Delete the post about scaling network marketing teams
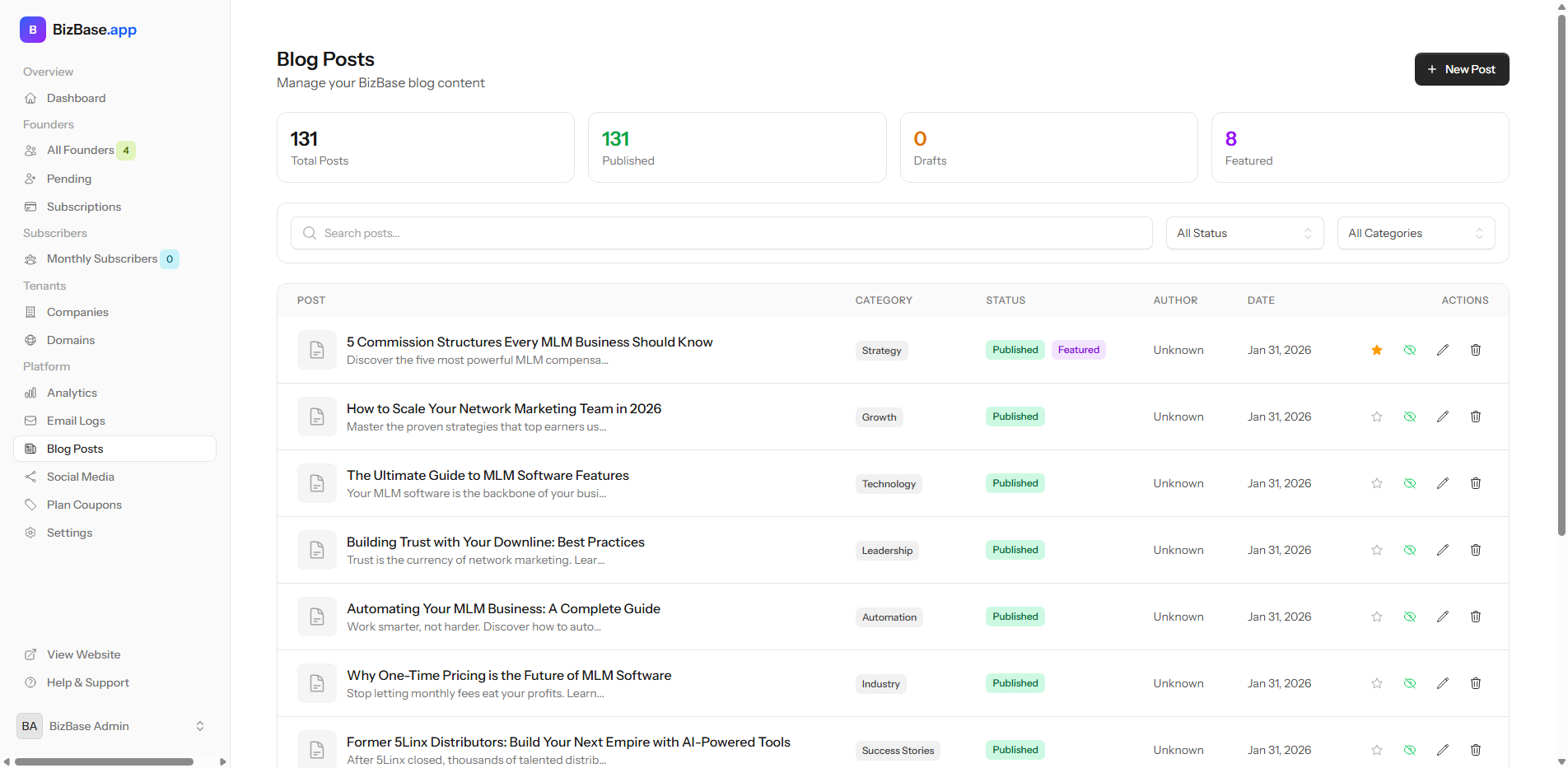The image size is (1568, 768). [x=1475, y=417]
